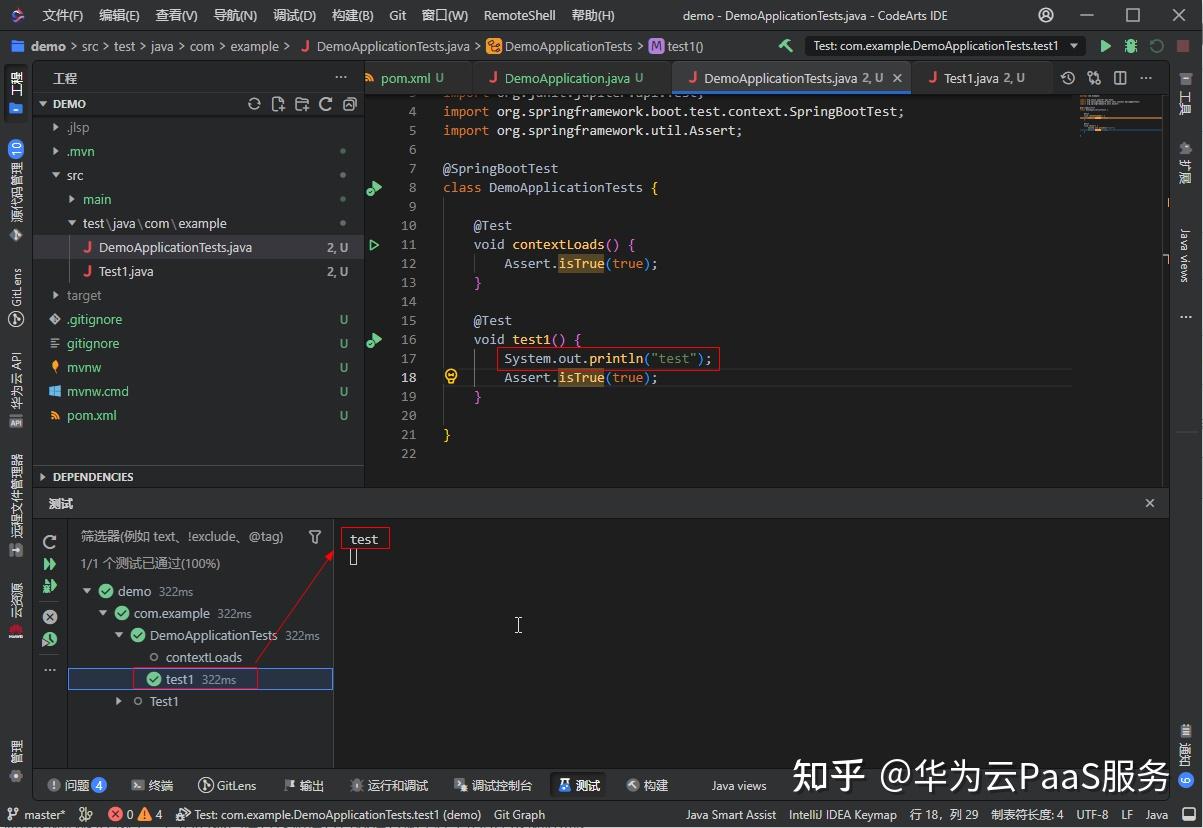This screenshot has height=828, width=1203.
Task: Click the build hammer icon in toolbar
Action: (x=786, y=46)
